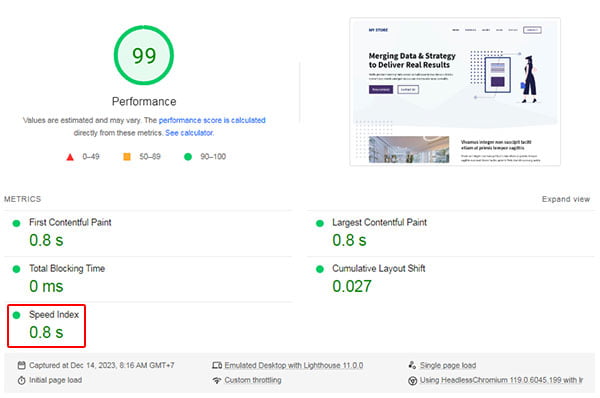Click the 'Custom throttling' text
This screenshot has height=398, width=600.
(x=253, y=380)
